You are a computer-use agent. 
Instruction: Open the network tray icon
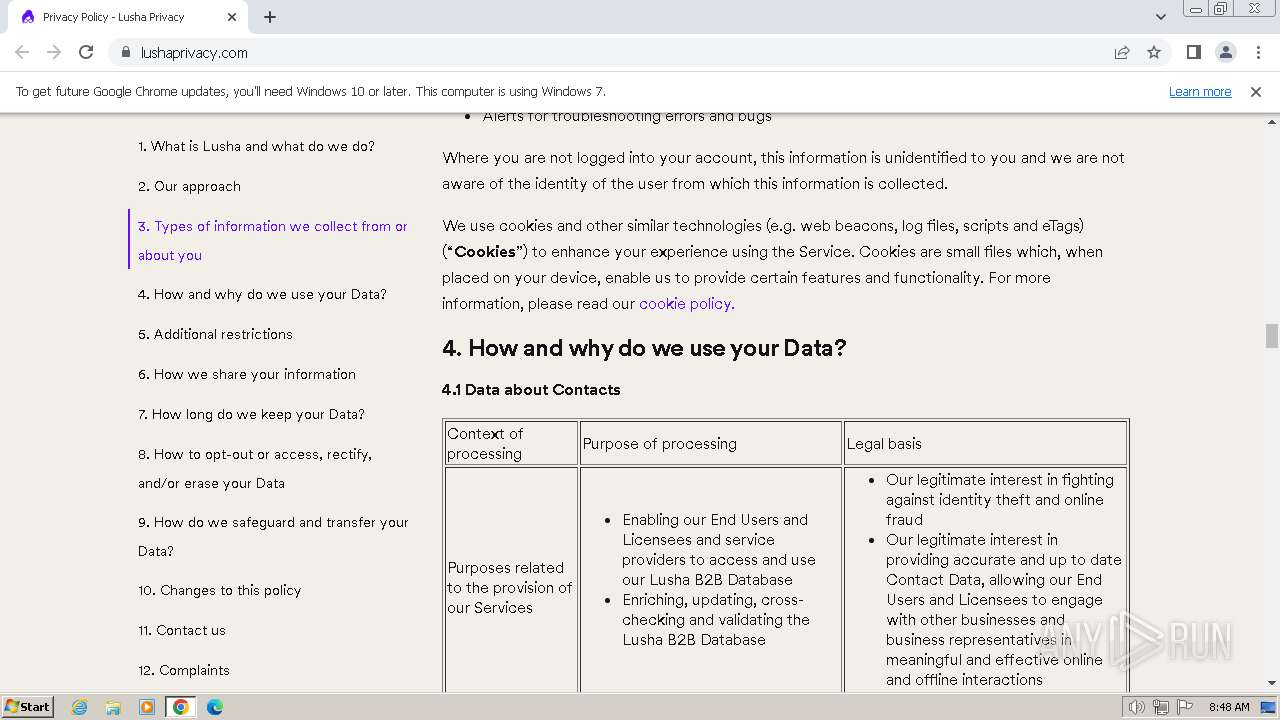pyautogui.click(x=1161, y=707)
